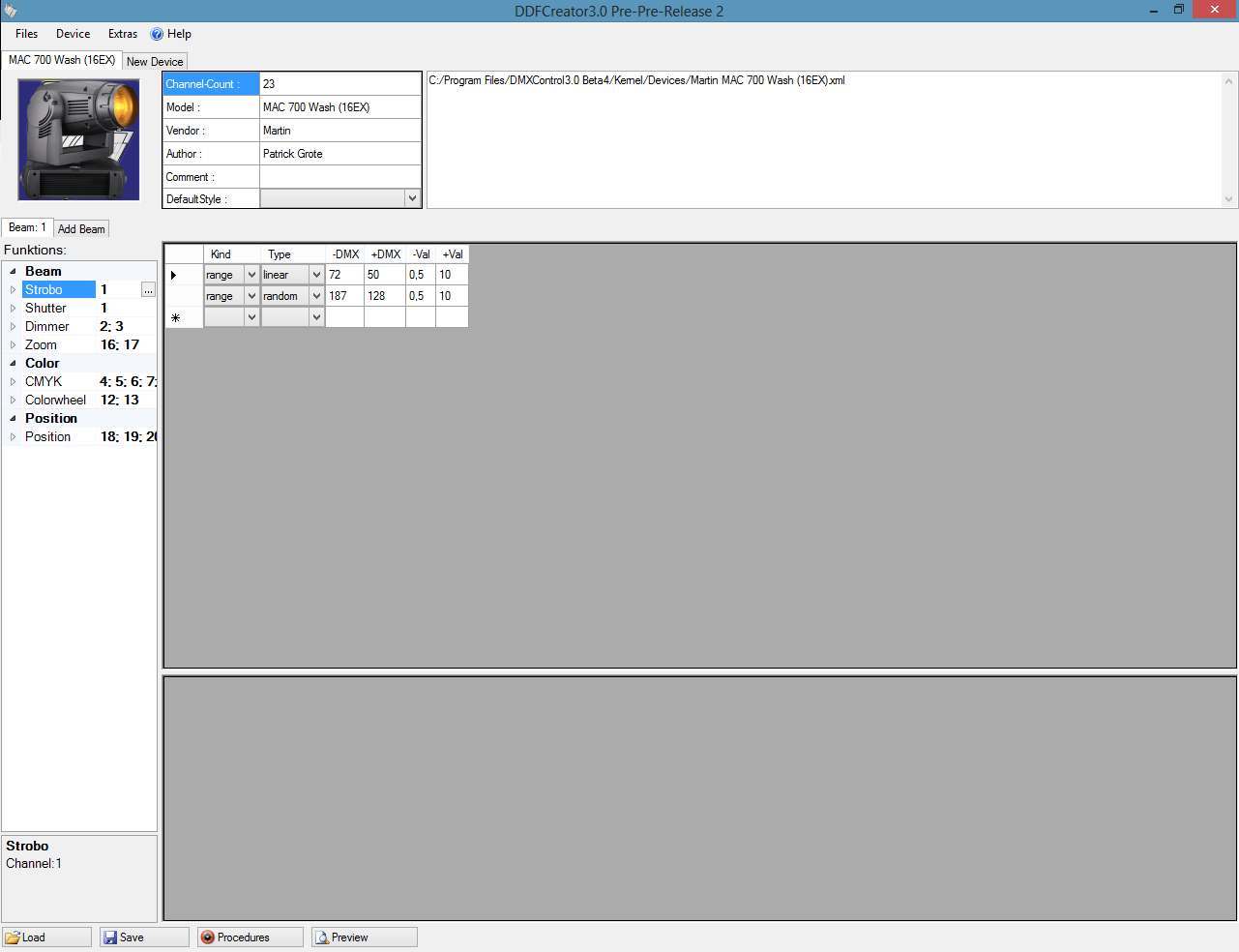1239x952 pixels.
Task: Click the Save button with floppy disk icon
Action: tap(144, 937)
